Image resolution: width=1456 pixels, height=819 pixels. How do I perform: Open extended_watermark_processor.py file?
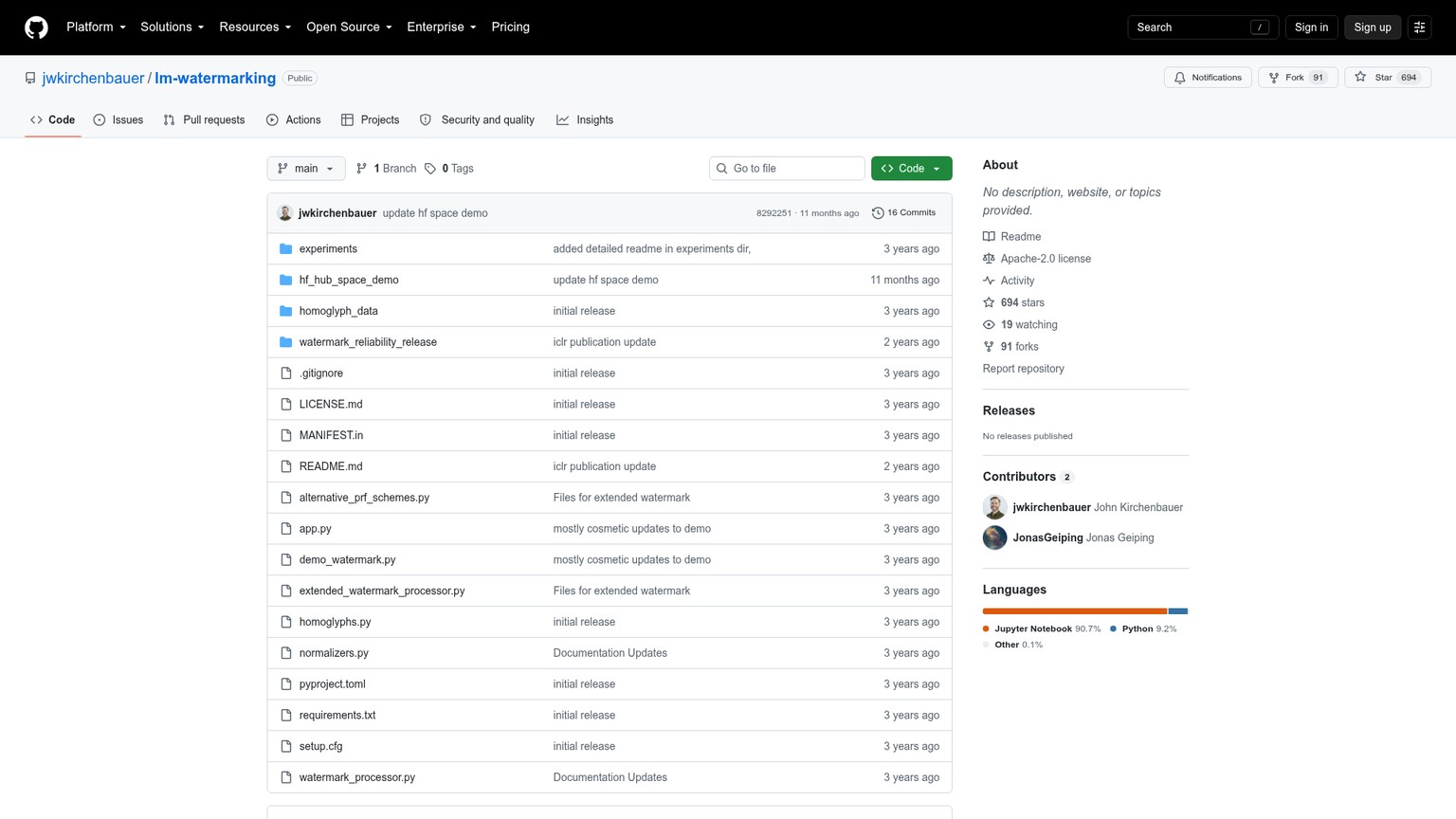(382, 591)
